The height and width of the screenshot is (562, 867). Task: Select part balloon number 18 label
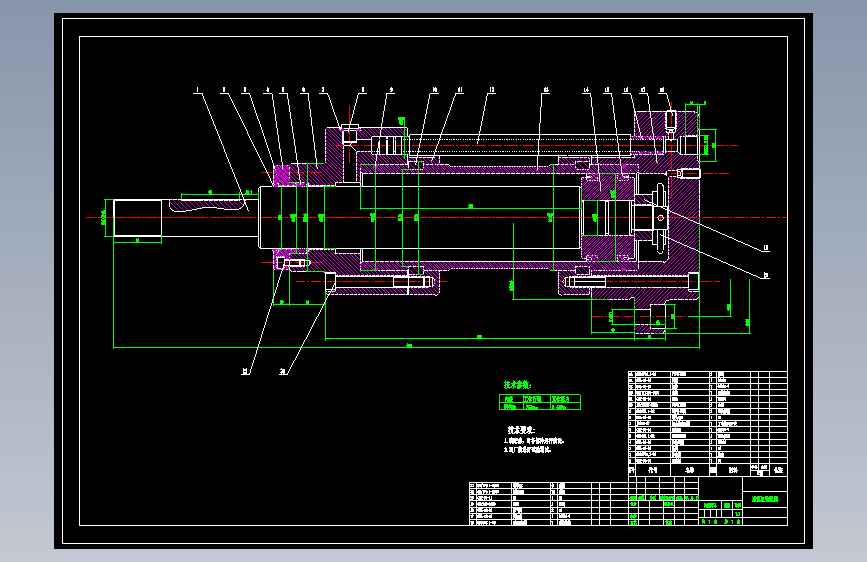(662, 90)
